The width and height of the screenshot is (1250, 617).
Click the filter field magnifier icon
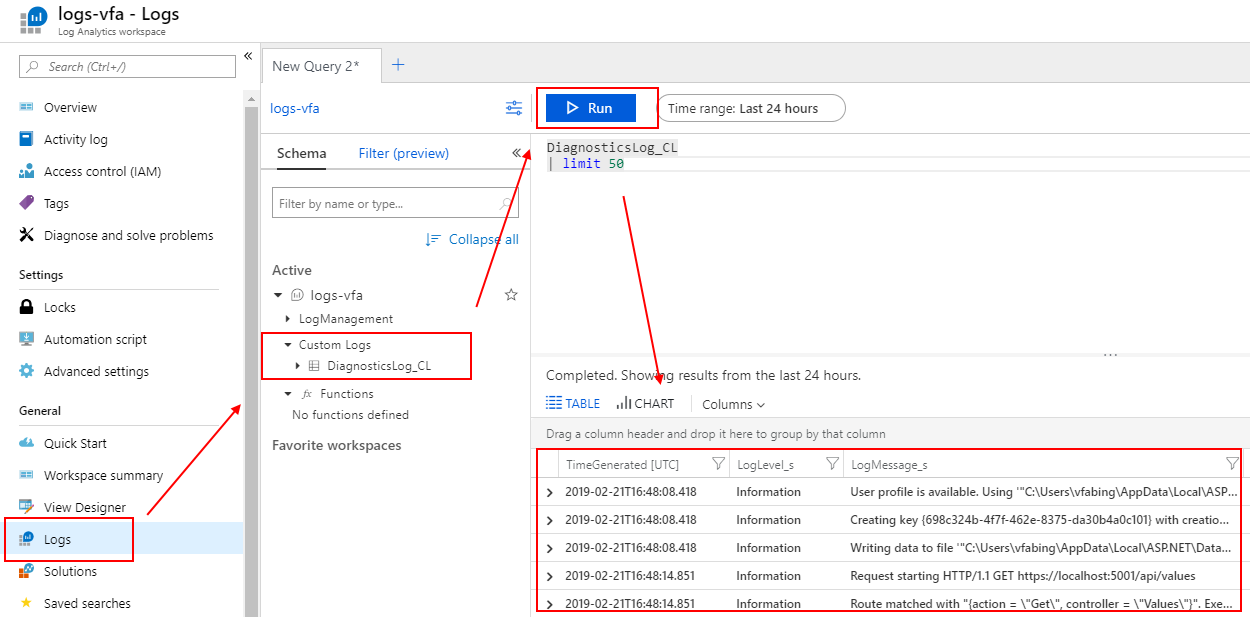coord(507,203)
